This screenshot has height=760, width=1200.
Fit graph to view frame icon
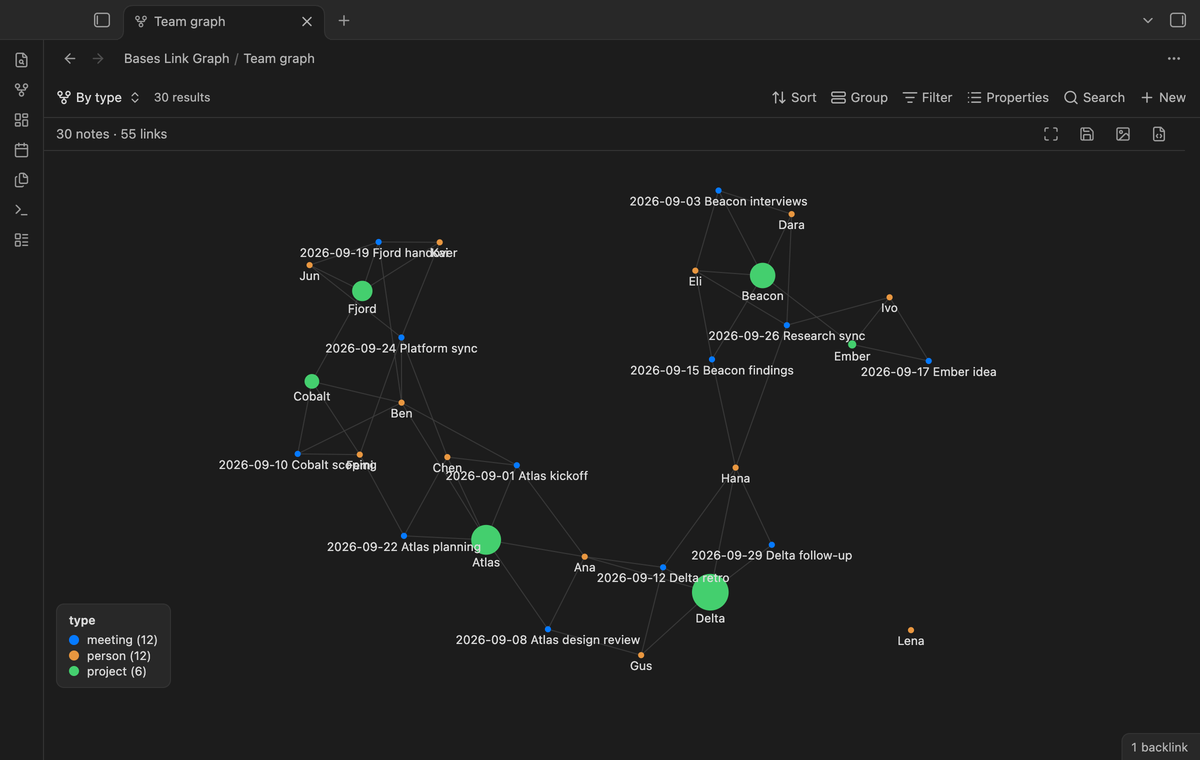[1051, 134]
